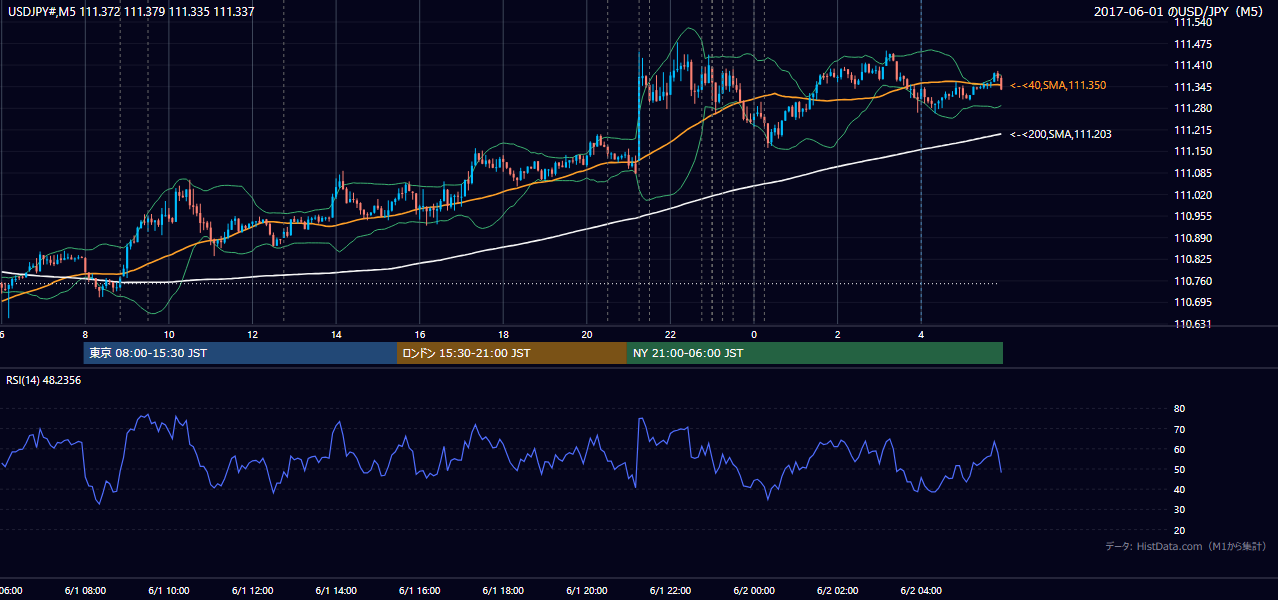
Task: Click the hour 16 label under the price chart
Action: (420, 334)
